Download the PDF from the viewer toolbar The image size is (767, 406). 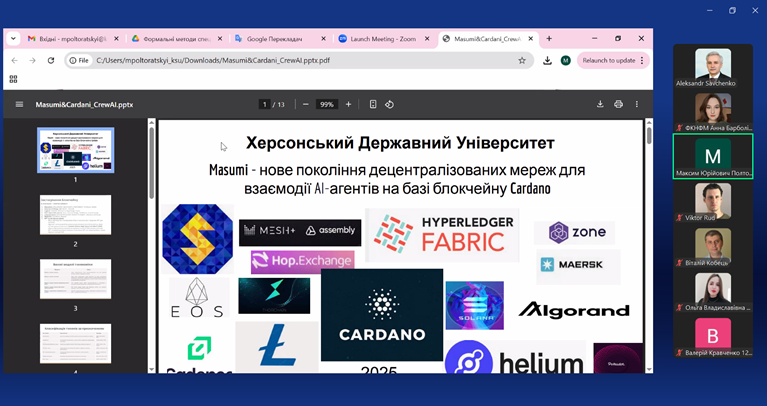click(x=600, y=104)
